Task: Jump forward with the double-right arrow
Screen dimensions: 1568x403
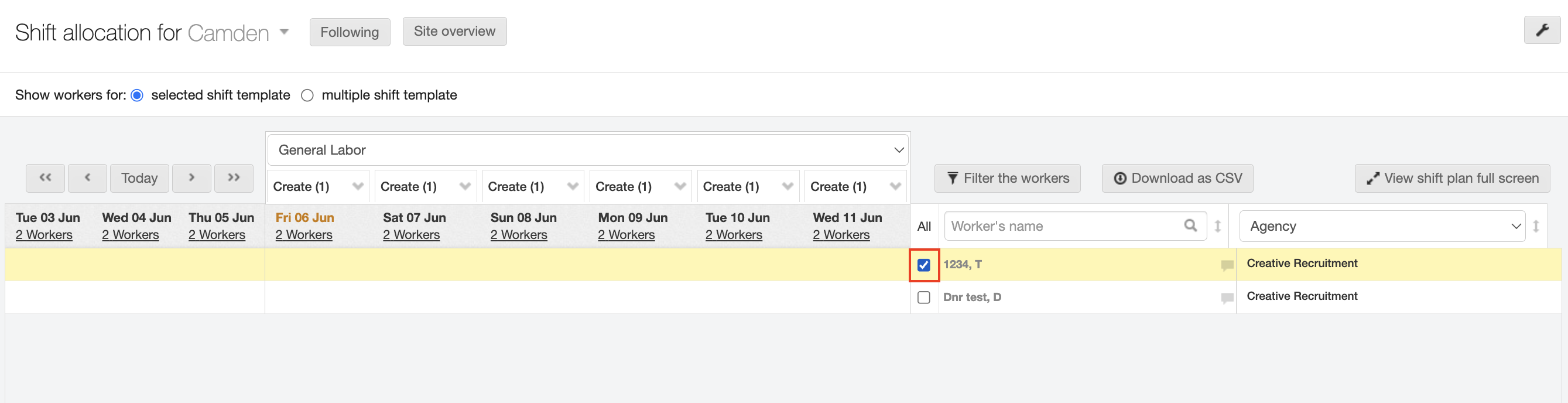Action: 234,177
